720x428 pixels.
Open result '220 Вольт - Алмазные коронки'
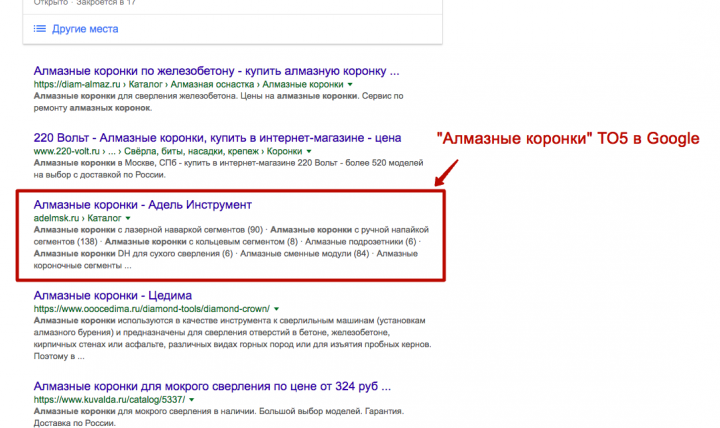click(217, 138)
